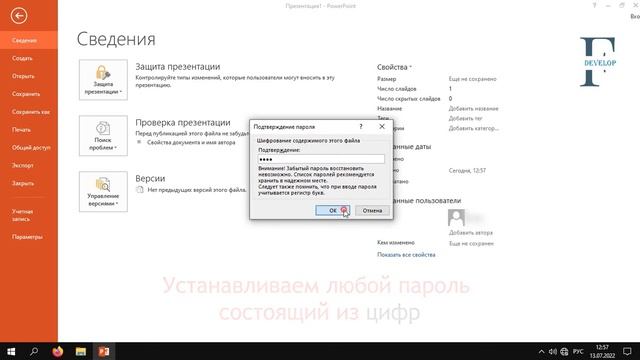Select Экспорт in the sidebar
Image resolution: width=640 pixels, height=360 pixels.
29,166
